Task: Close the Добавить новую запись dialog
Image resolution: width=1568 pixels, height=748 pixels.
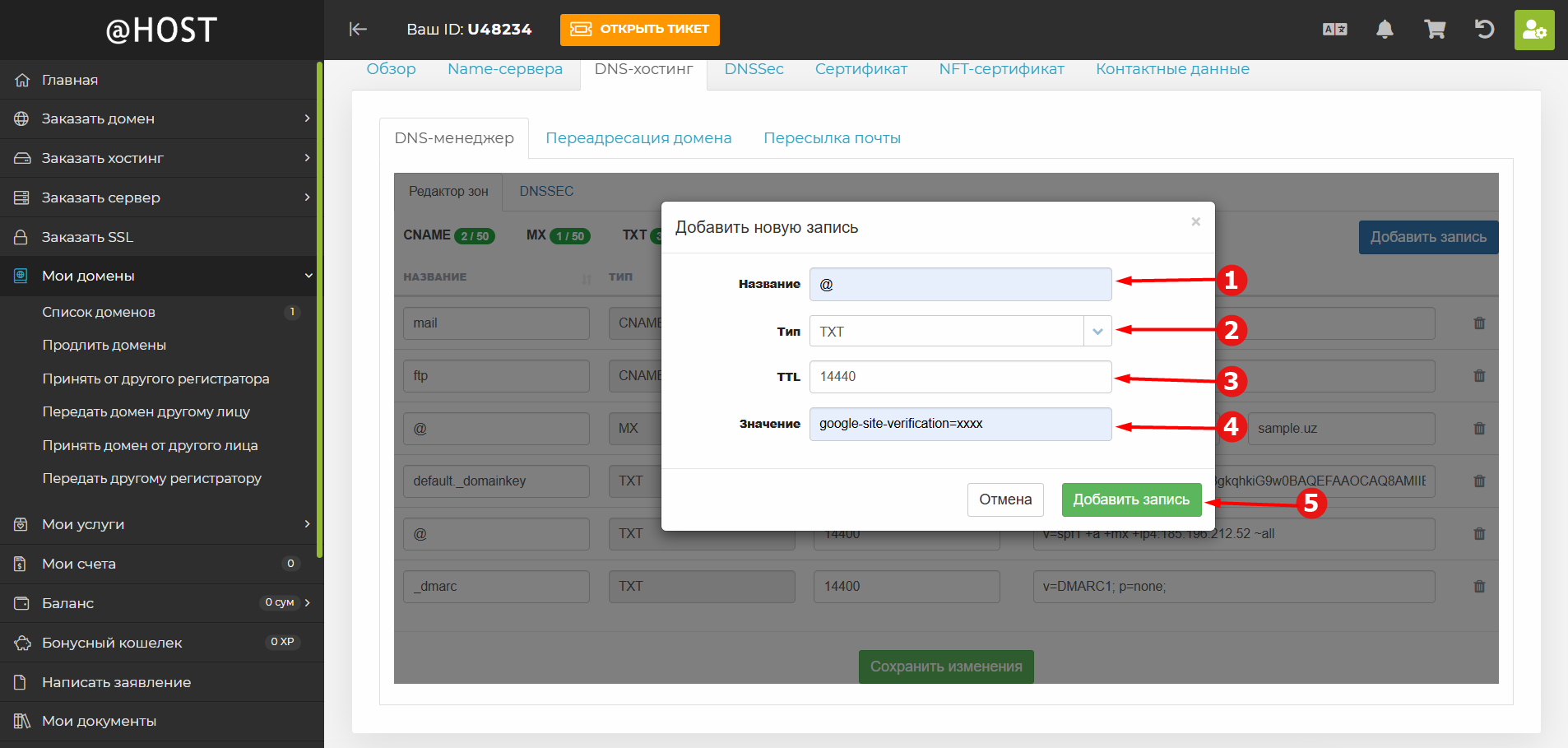Action: pos(1196,221)
